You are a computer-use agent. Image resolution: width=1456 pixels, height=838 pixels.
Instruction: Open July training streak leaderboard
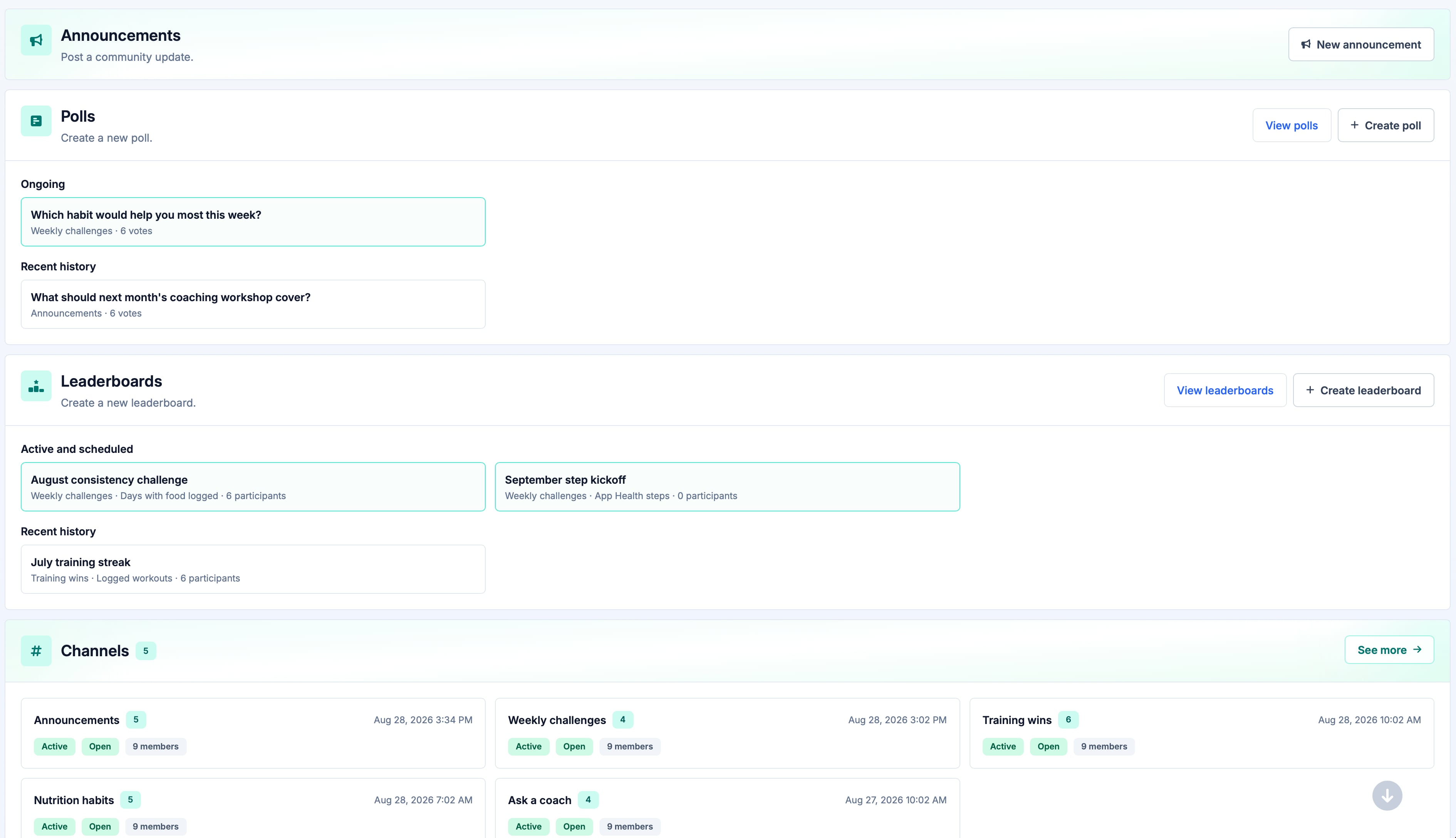(x=253, y=569)
